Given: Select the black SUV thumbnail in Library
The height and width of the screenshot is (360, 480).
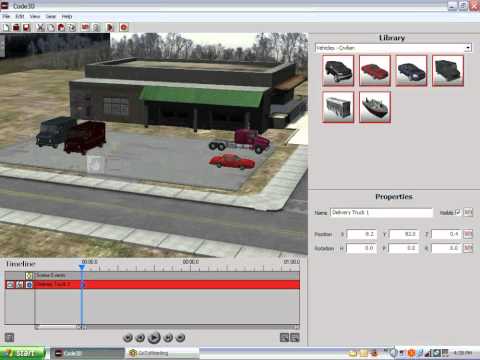Looking at the screenshot, I should 338,71.
